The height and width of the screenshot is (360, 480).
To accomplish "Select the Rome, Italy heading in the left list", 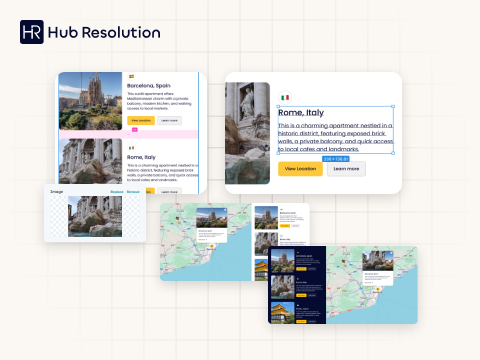I will pyautogui.click(x=141, y=157).
